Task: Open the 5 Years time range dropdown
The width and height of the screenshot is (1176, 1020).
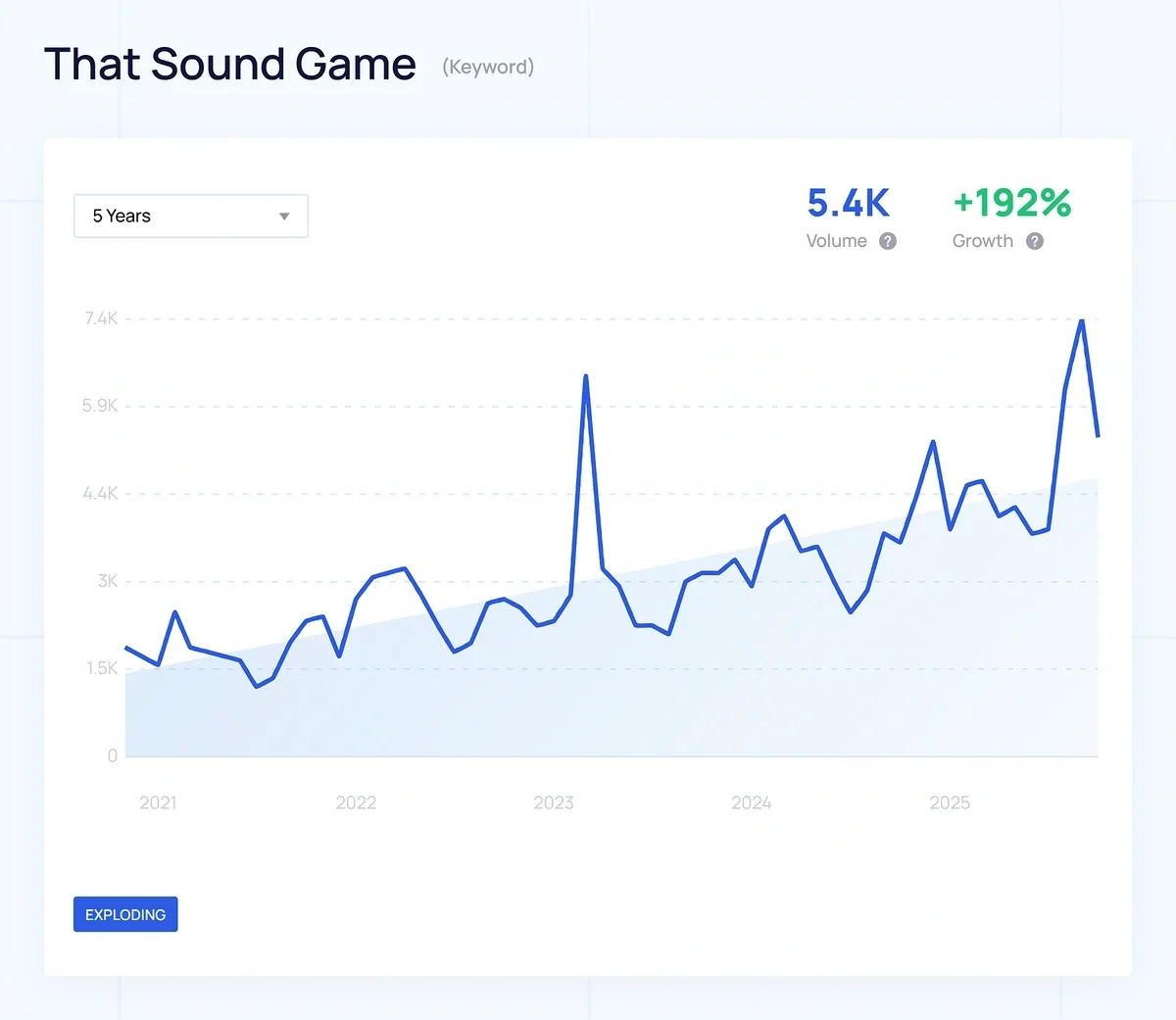Action: pyautogui.click(x=190, y=216)
